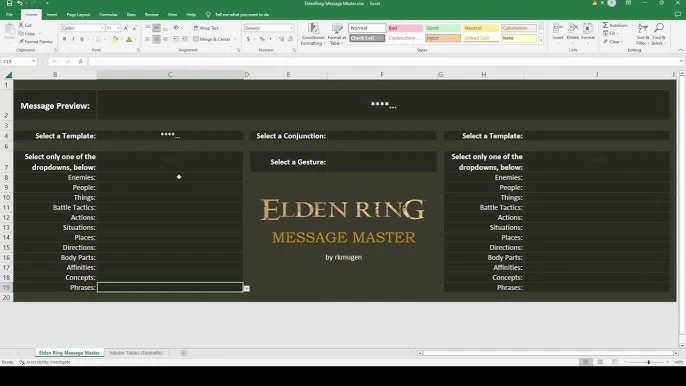Image resolution: width=686 pixels, height=386 pixels.
Task: Save the workbook using the Save icon
Action: coord(9,3)
